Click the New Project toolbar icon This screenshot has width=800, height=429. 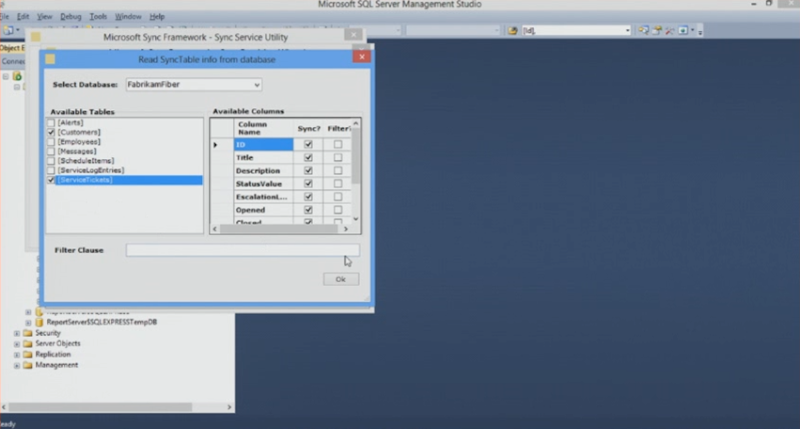point(8,31)
